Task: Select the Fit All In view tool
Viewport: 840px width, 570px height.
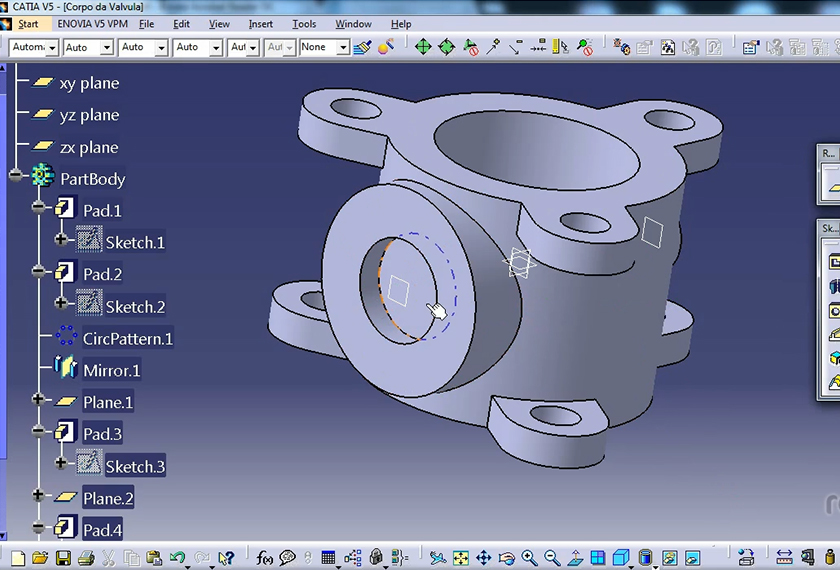Action: [x=461, y=558]
